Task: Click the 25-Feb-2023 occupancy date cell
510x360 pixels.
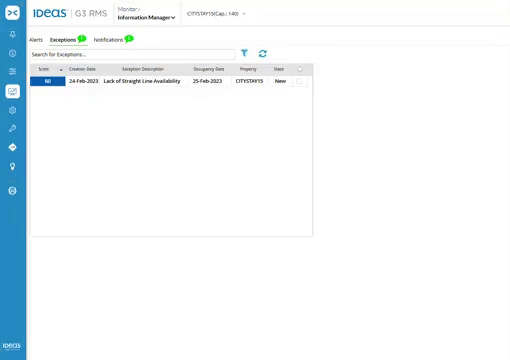Action: pyautogui.click(x=207, y=81)
